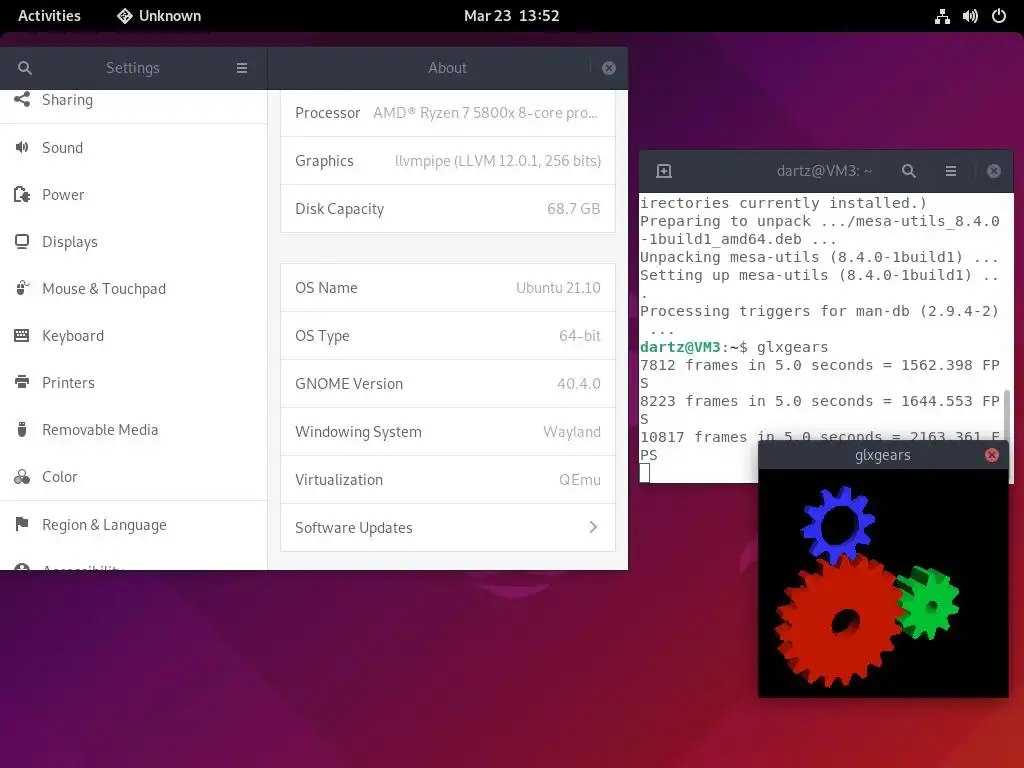Screen dimensions: 1024x768
Task: Click the Virtualization QEmu row
Action: pyautogui.click(x=448, y=480)
